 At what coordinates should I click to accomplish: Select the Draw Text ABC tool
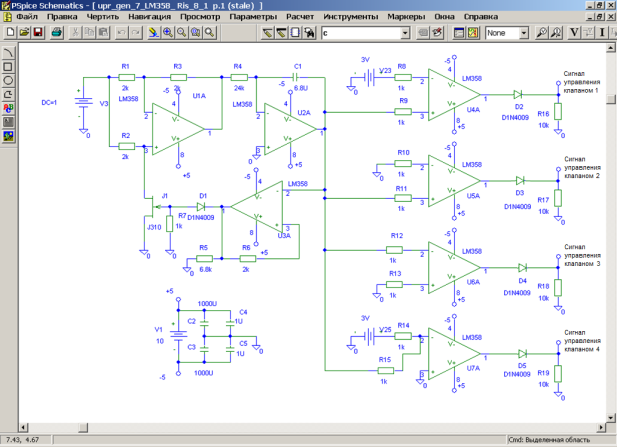(x=8, y=108)
